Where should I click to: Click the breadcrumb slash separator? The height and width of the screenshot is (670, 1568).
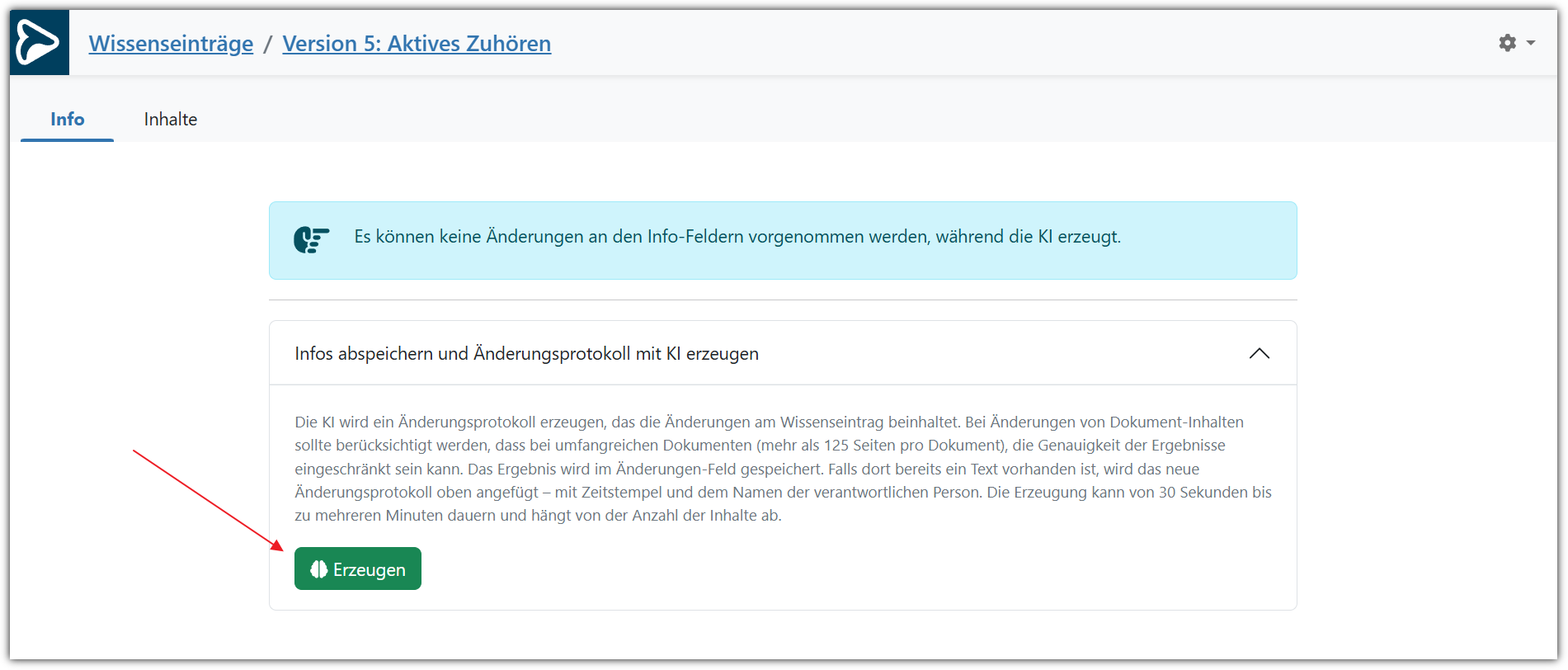[x=267, y=44]
